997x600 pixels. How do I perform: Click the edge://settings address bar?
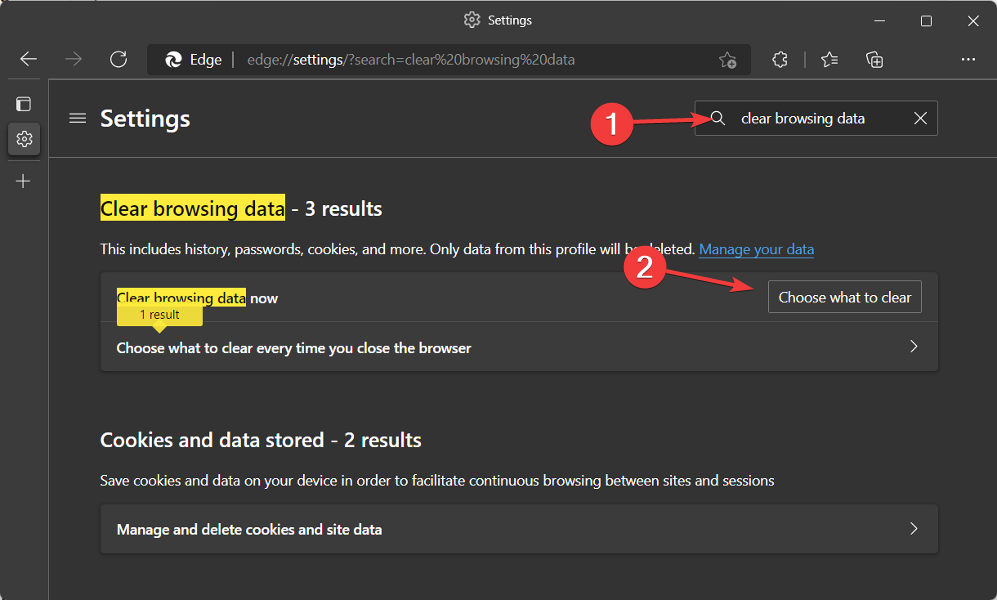click(449, 60)
